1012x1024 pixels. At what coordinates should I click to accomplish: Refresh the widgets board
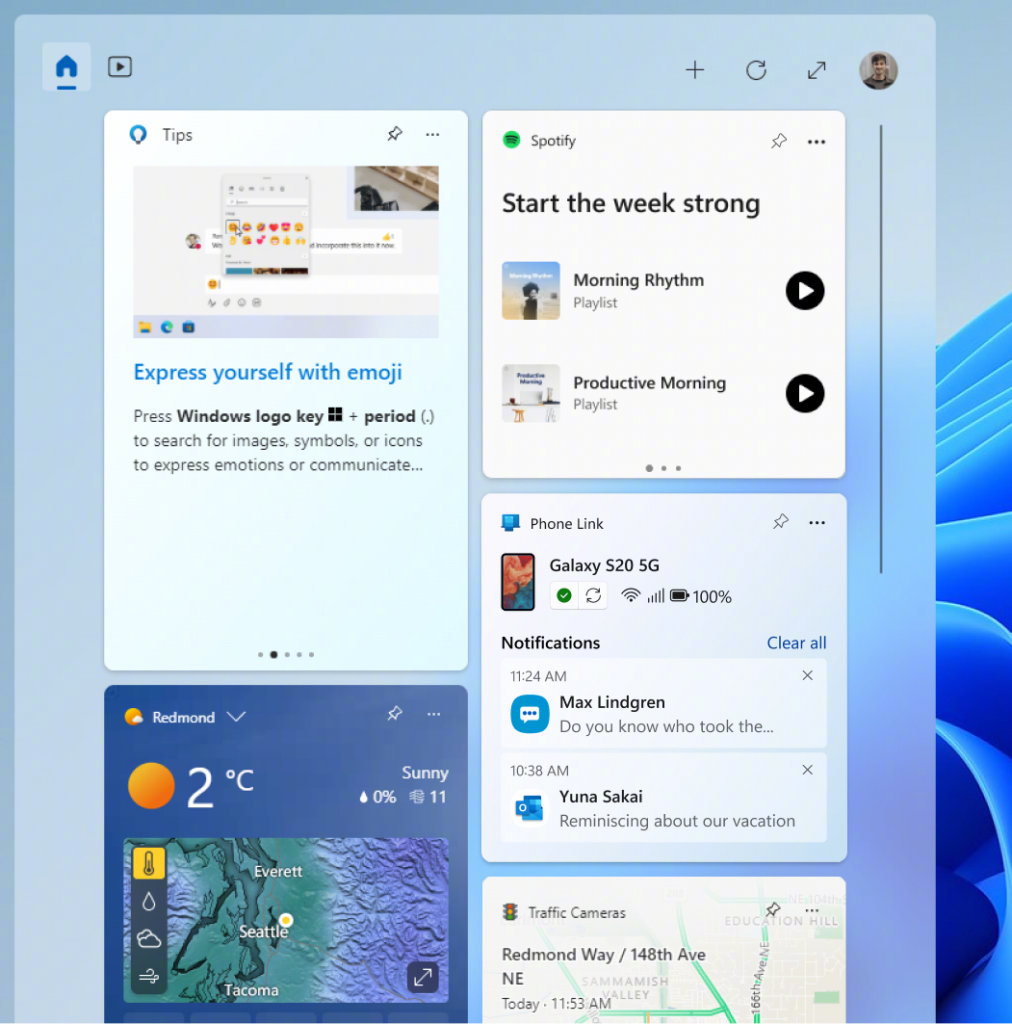click(756, 70)
